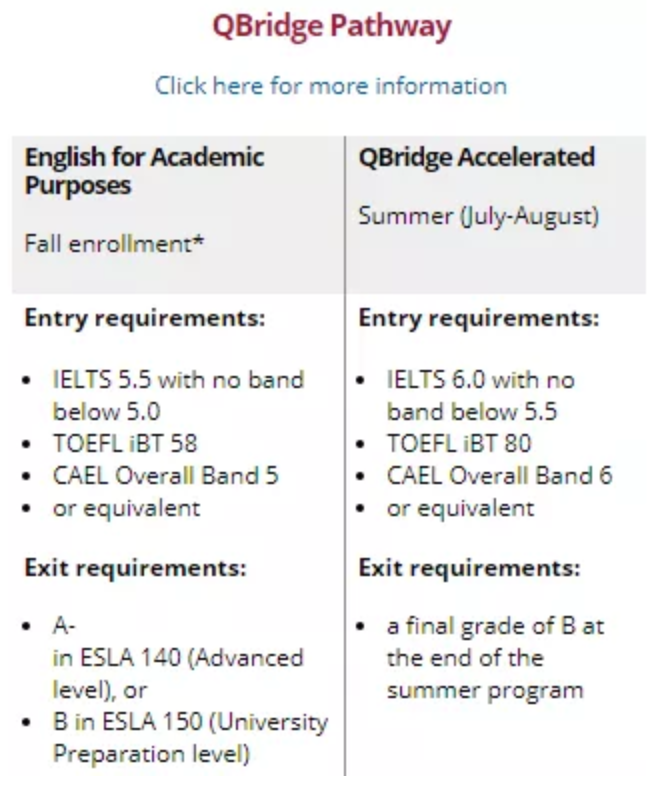The height and width of the screenshot is (798, 658).
Task: Click the 'final grade of B' summer program item
Action: point(495,658)
